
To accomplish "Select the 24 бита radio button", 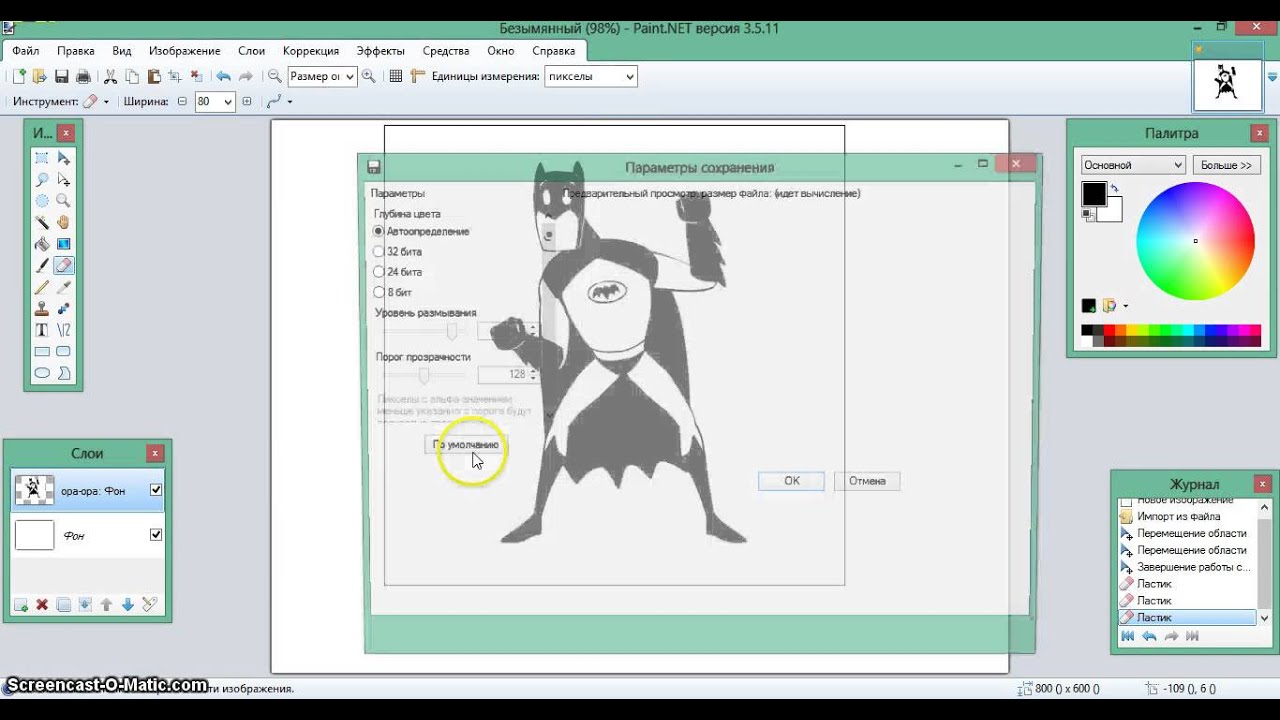I will coord(378,272).
